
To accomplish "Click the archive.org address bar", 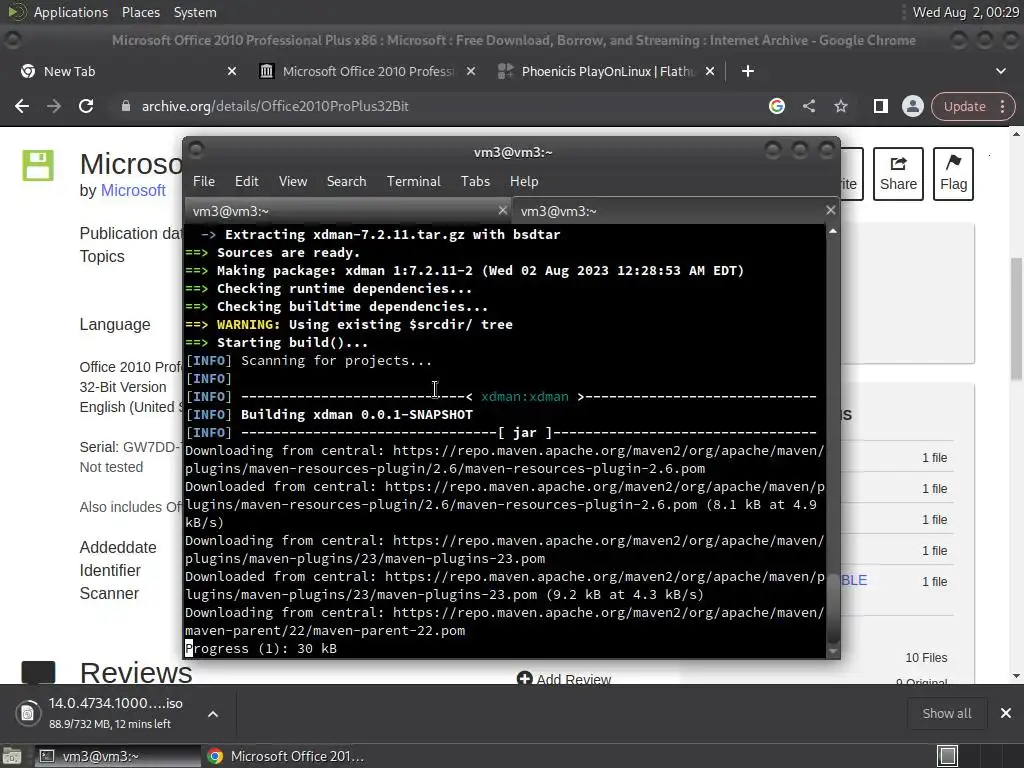I will tap(275, 106).
